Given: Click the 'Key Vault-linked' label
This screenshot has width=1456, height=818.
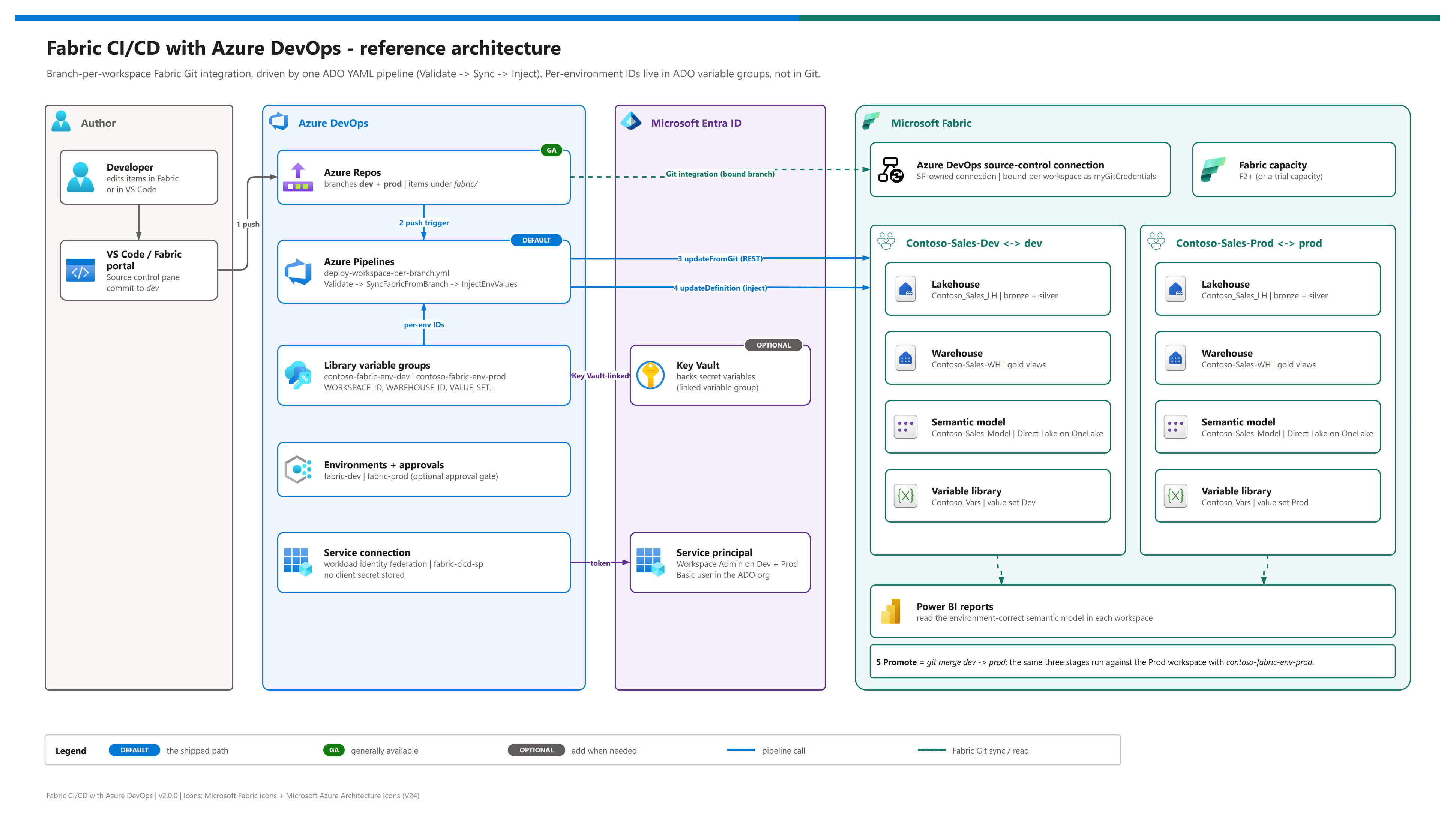Looking at the screenshot, I should pos(600,376).
